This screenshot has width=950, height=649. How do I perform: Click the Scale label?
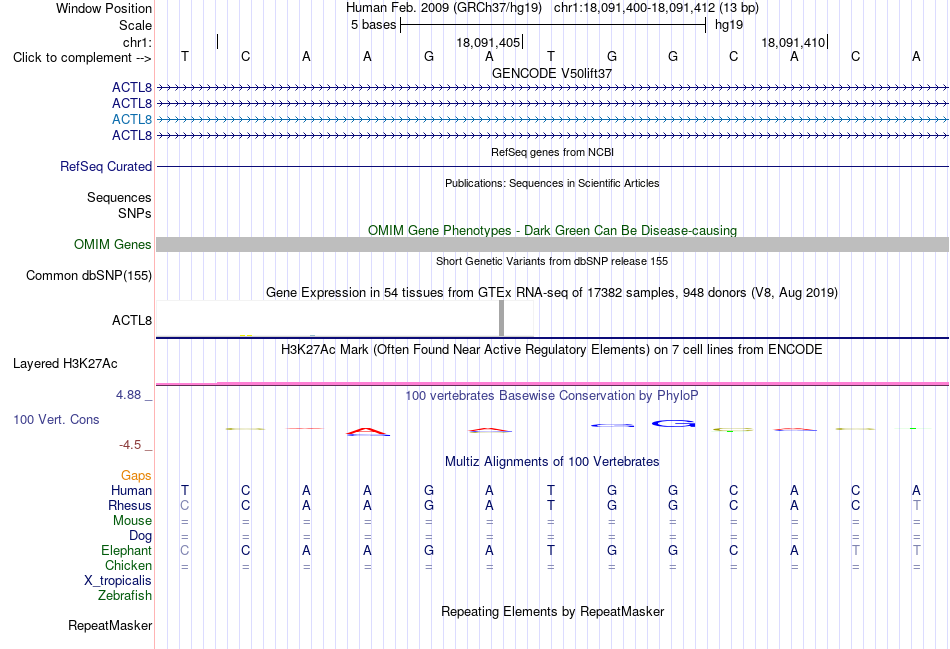click(135, 25)
